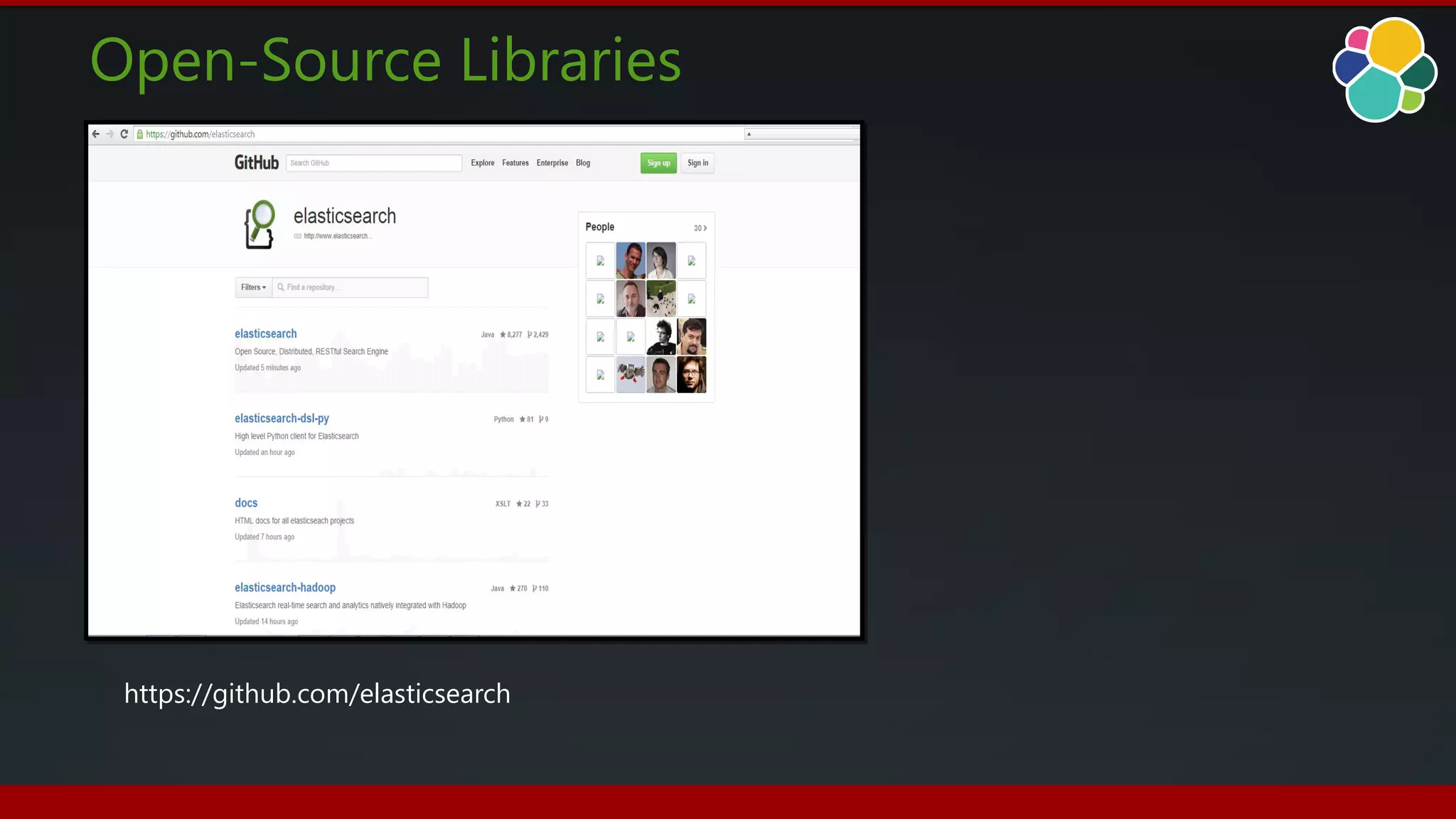This screenshot has width=1456, height=819.
Task: Open the outdoor green photo in second row
Action: pyautogui.click(x=661, y=299)
